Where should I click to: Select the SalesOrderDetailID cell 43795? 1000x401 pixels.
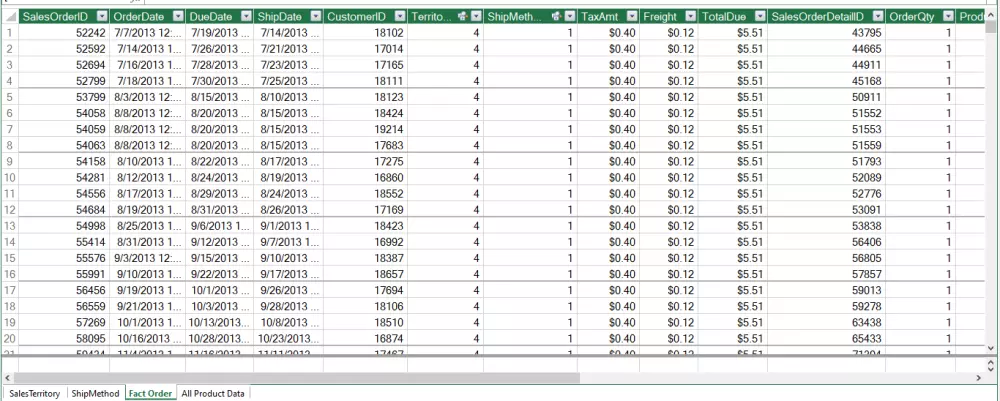pyautogui.click(x=826, y=33)
